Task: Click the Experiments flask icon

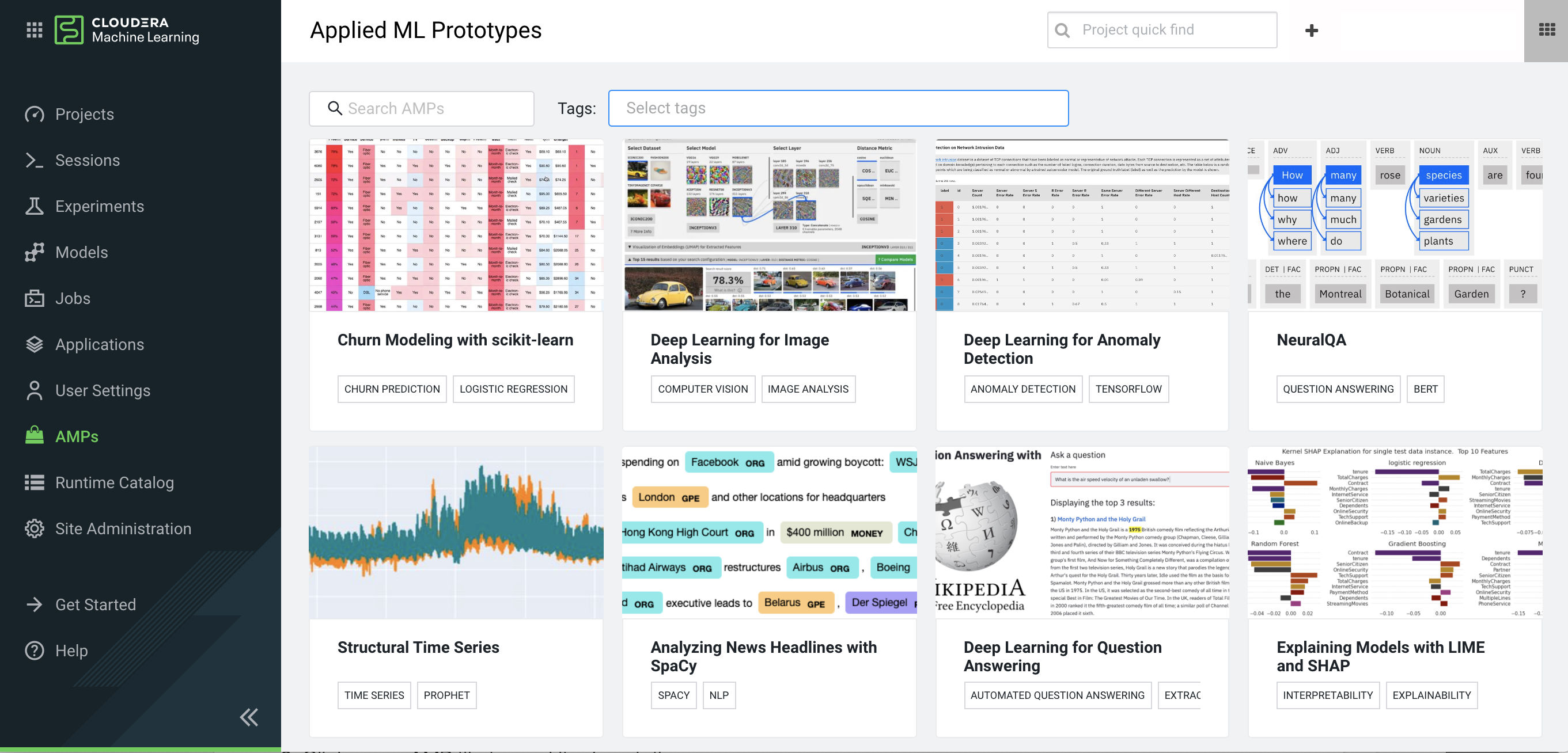Action: 34,206
